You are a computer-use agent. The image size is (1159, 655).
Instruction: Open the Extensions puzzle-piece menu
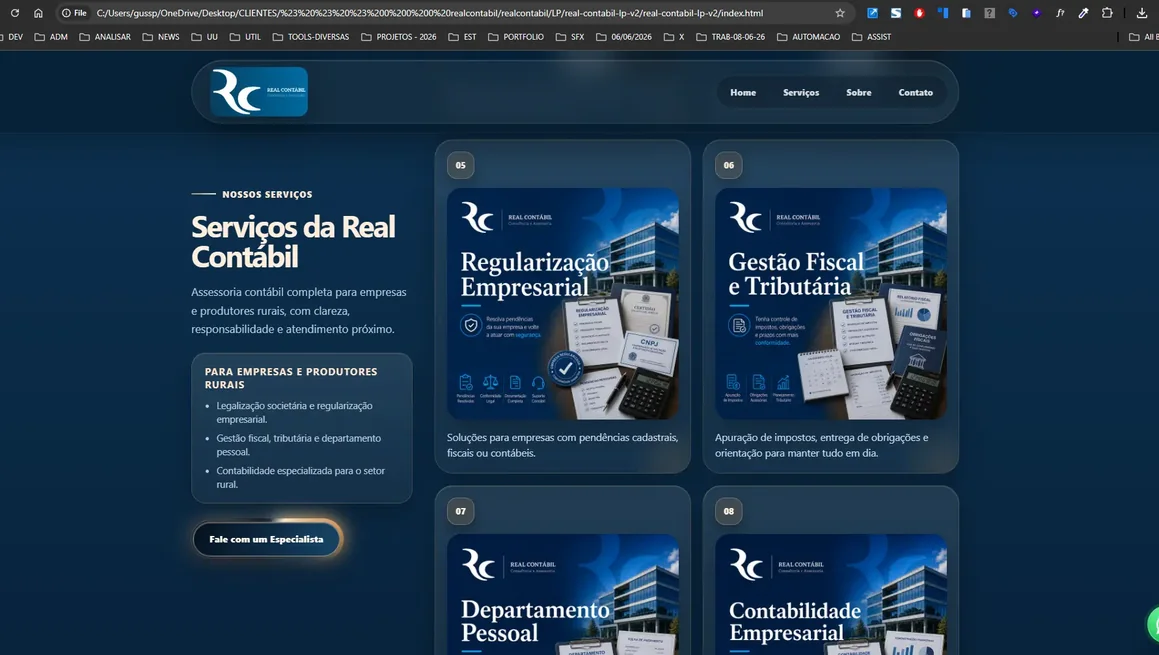pos(1107,13)
